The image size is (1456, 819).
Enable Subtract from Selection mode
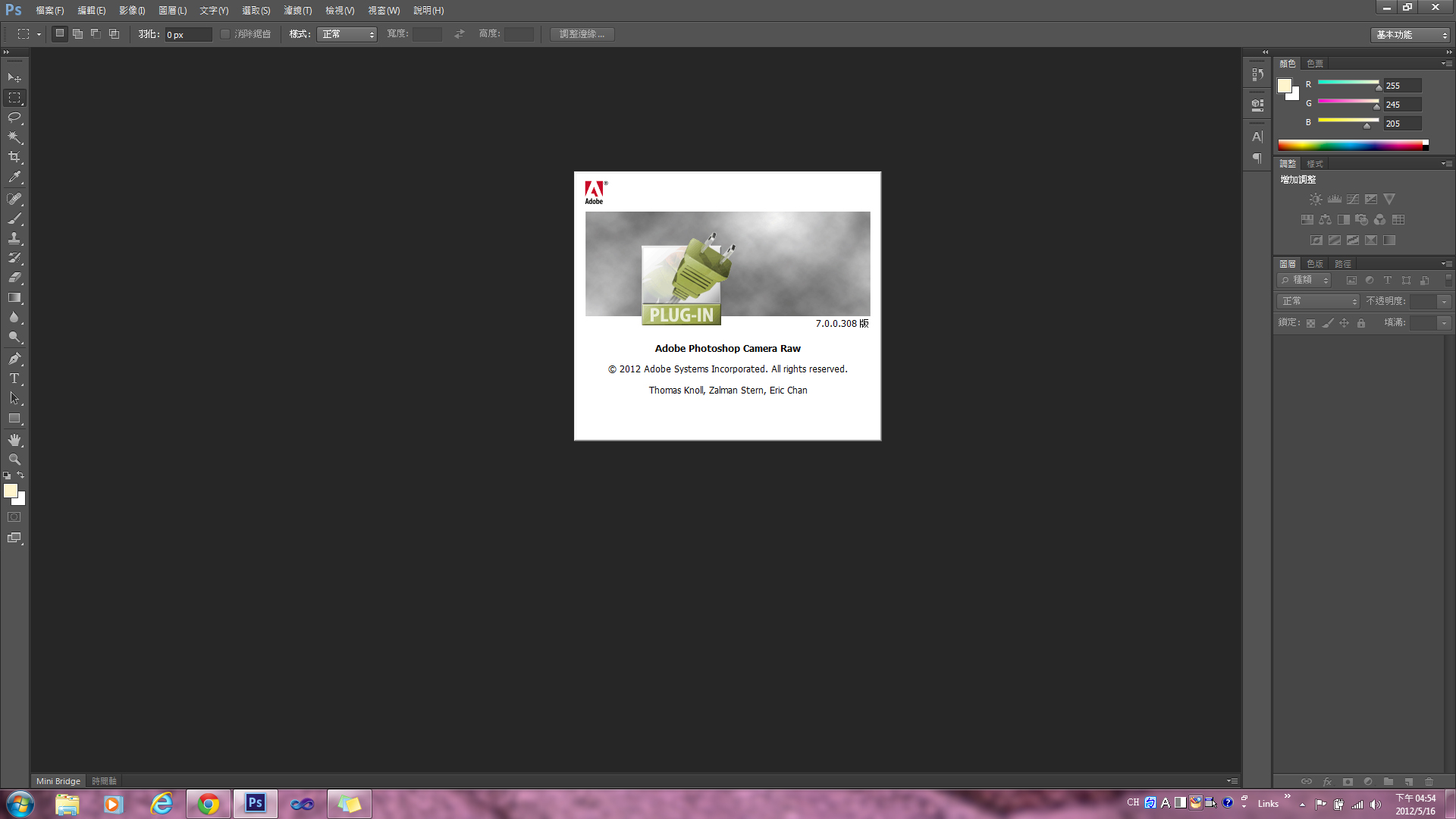pos(96,33)
